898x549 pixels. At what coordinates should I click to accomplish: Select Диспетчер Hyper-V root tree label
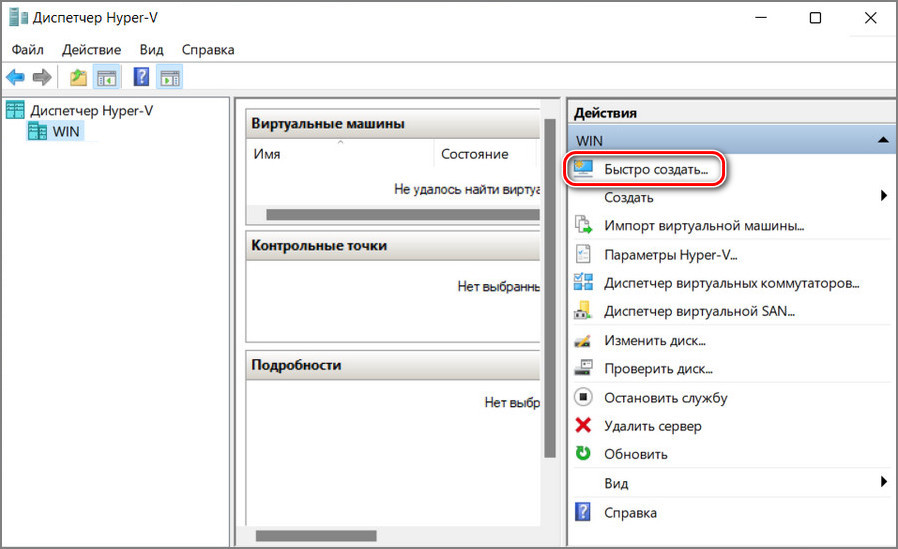point(92,110)
